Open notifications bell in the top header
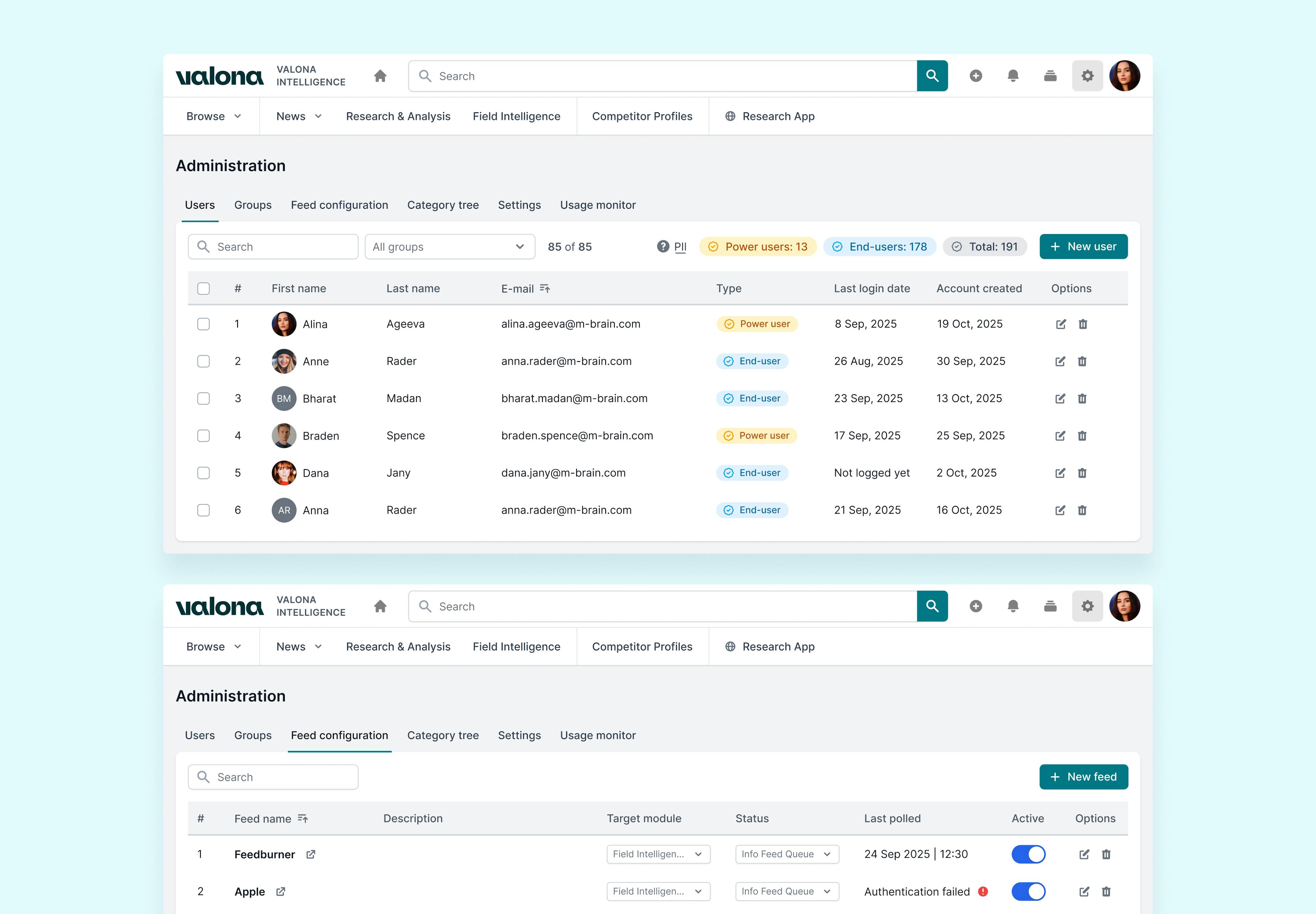This screenshot has height=914, width=1316. [1012, 76]
